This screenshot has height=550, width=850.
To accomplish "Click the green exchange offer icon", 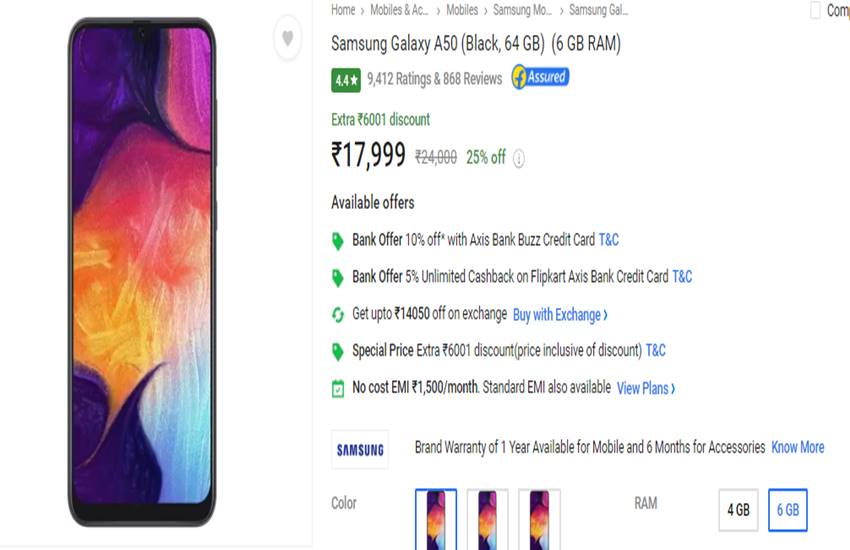I will 338,314.
